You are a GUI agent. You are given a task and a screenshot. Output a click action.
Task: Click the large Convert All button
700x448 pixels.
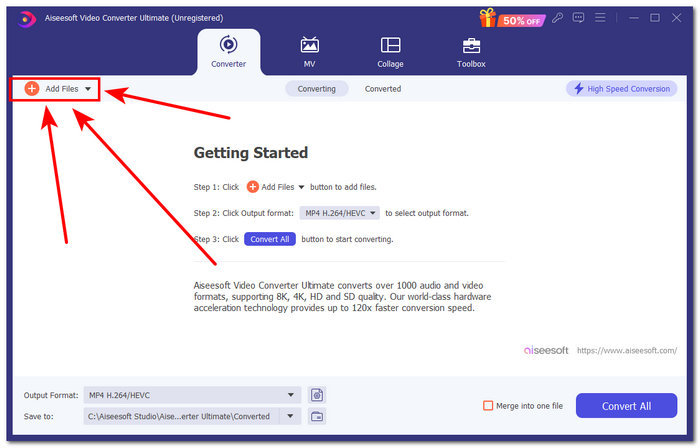(x=626, y=406)
